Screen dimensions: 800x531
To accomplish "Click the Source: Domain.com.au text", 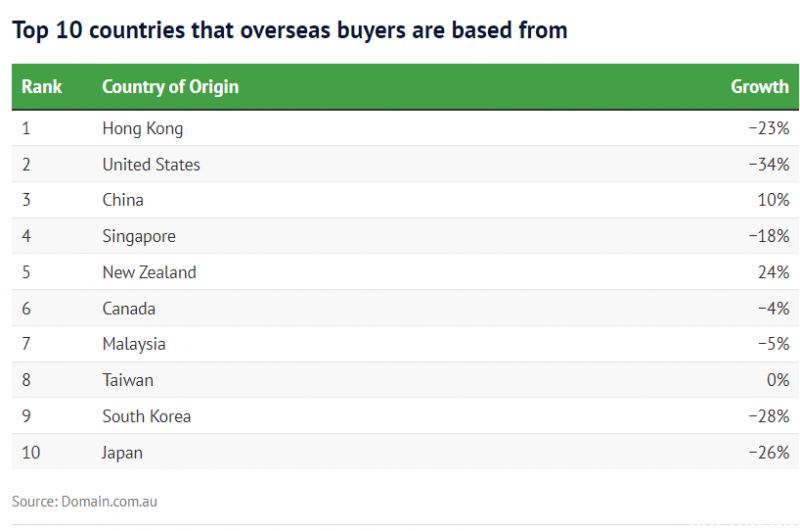I will pyautogui.click(x=85, y=501).
